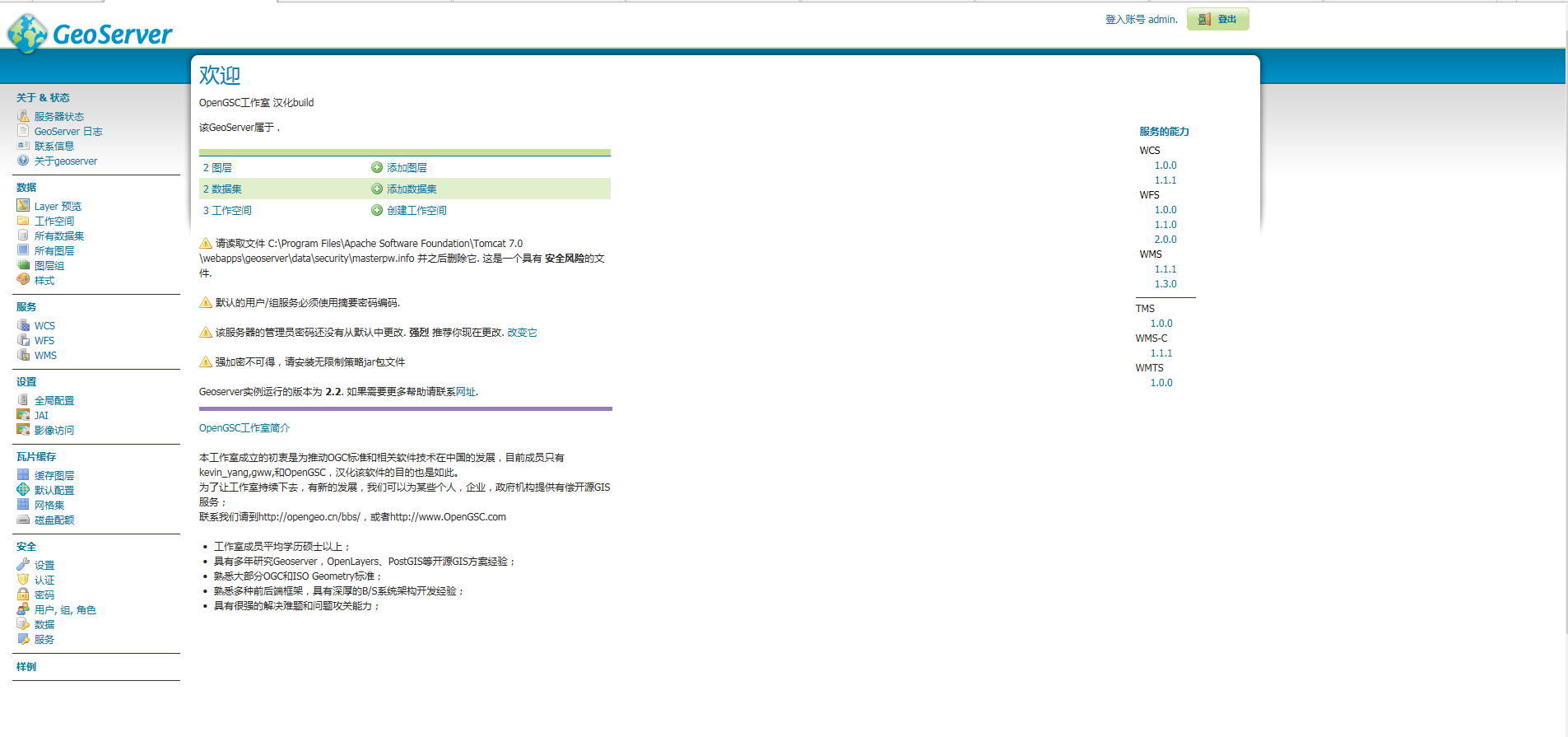Screen dimensions: 1568x737
Task: Click the GeoServer logo
Action: click(90, 33)
